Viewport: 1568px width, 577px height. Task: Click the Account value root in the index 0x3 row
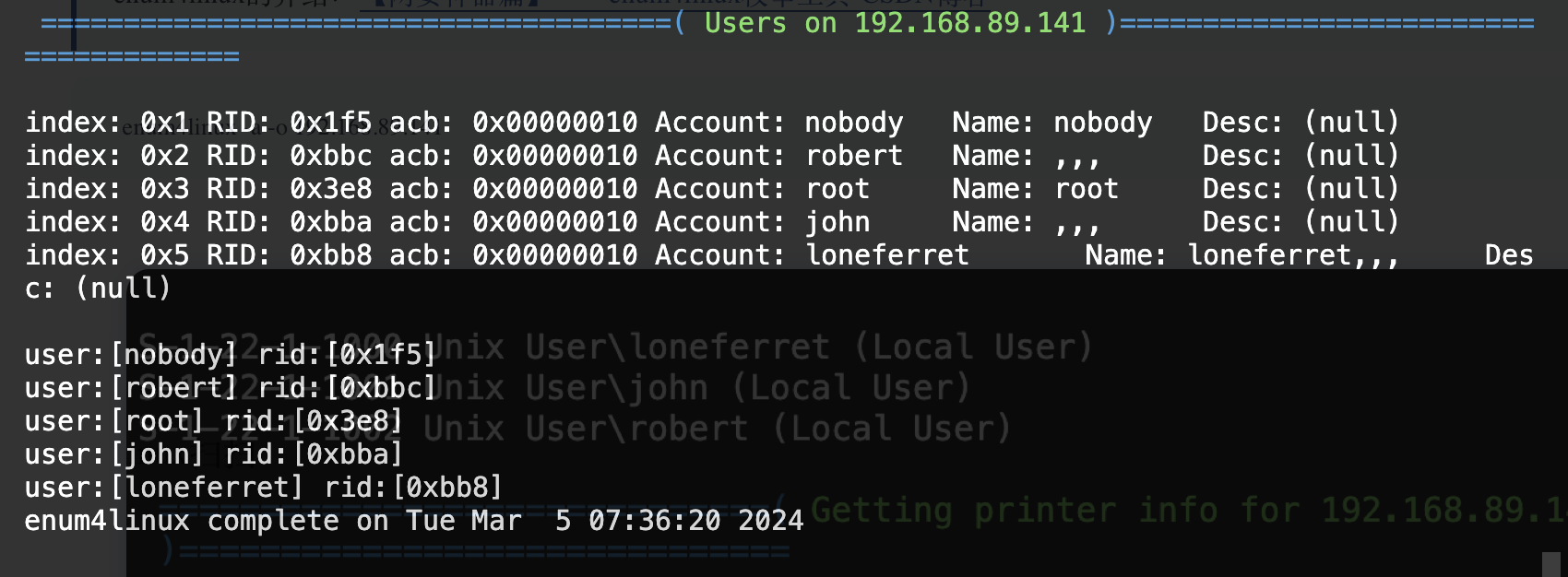837,189
